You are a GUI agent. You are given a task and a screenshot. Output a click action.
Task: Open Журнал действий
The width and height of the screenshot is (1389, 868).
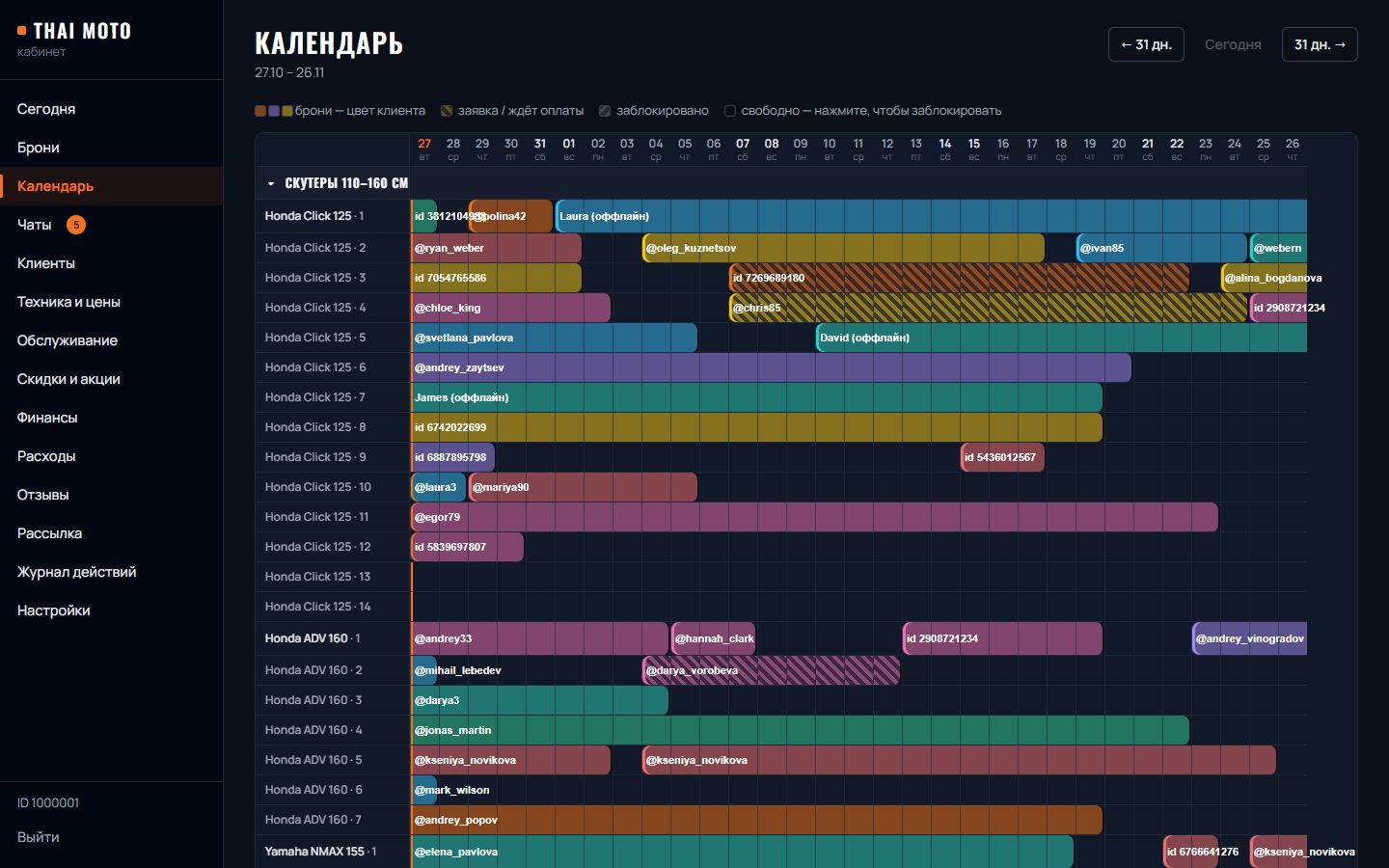[x=111, y=572]
